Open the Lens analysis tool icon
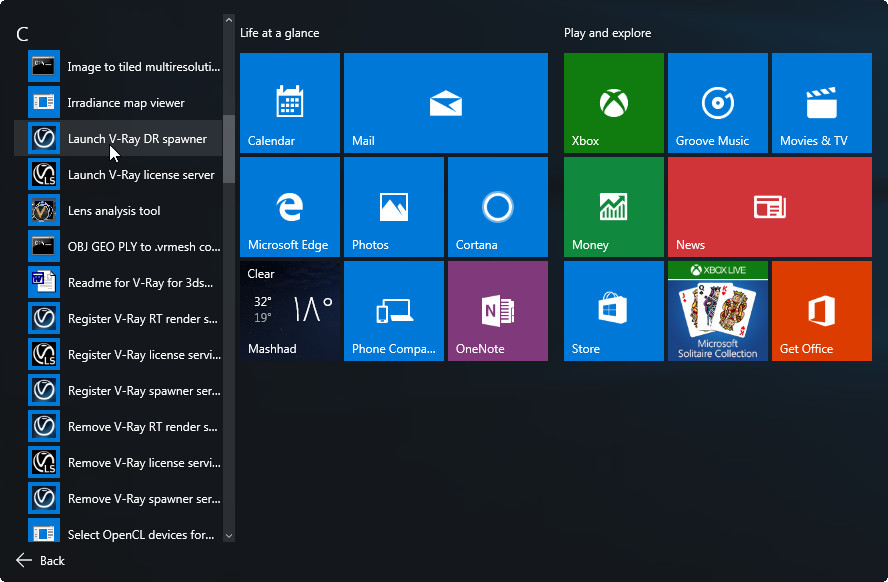888x582 pixels. 44,211
